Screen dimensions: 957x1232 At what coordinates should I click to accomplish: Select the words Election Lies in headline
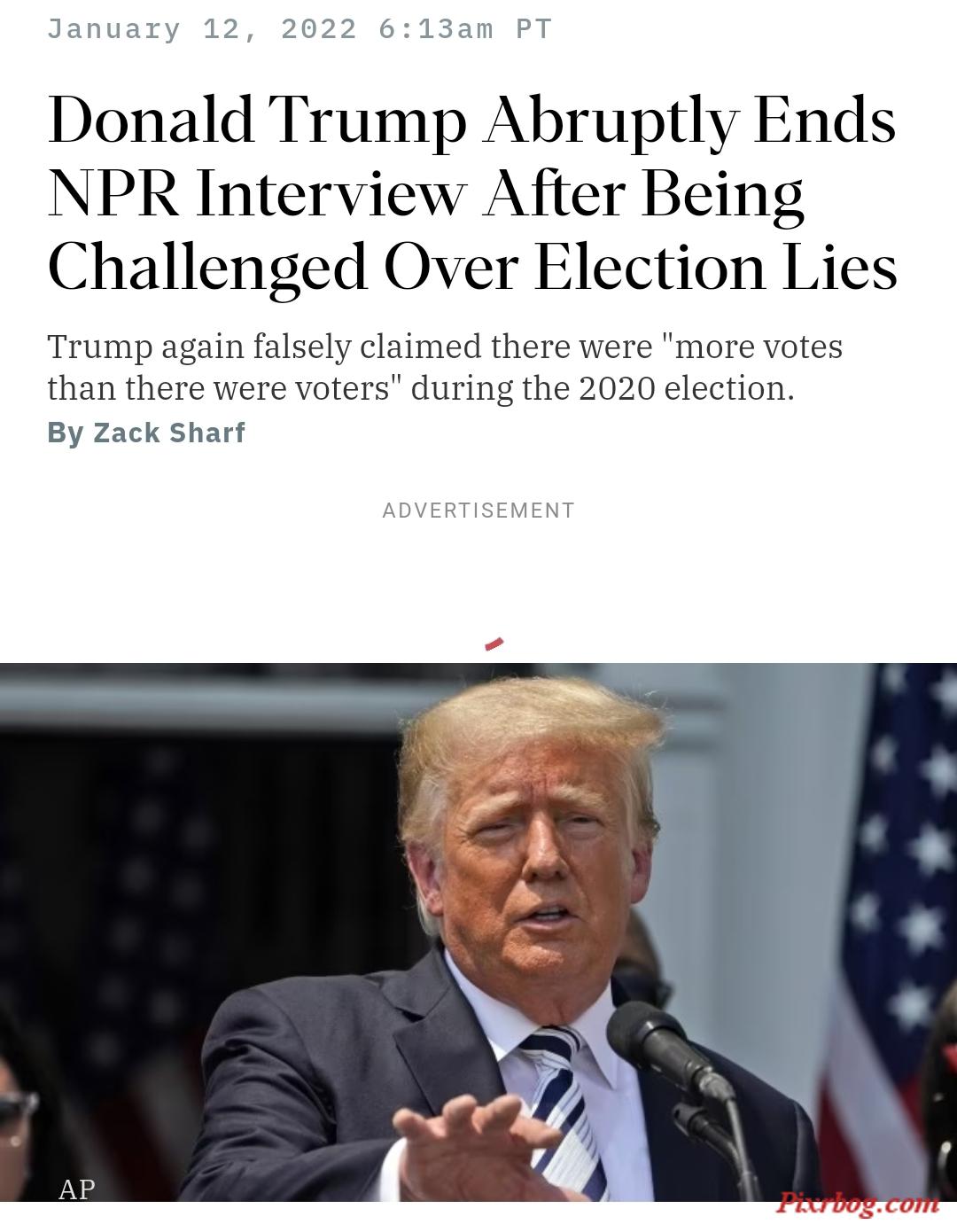tap(716, 267)
